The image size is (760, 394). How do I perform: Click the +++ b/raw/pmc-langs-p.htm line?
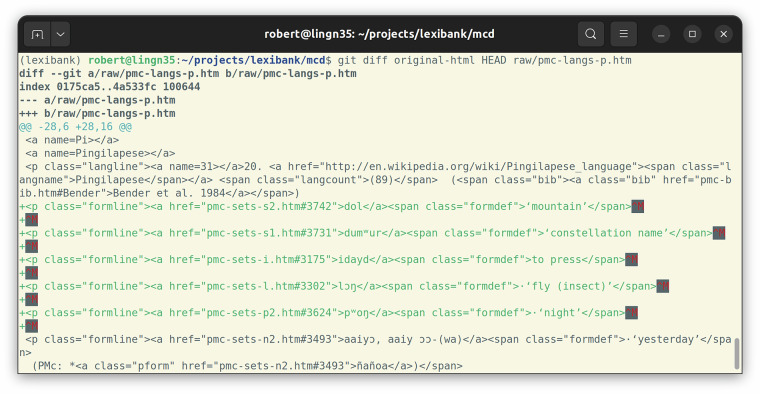[97, 114]
